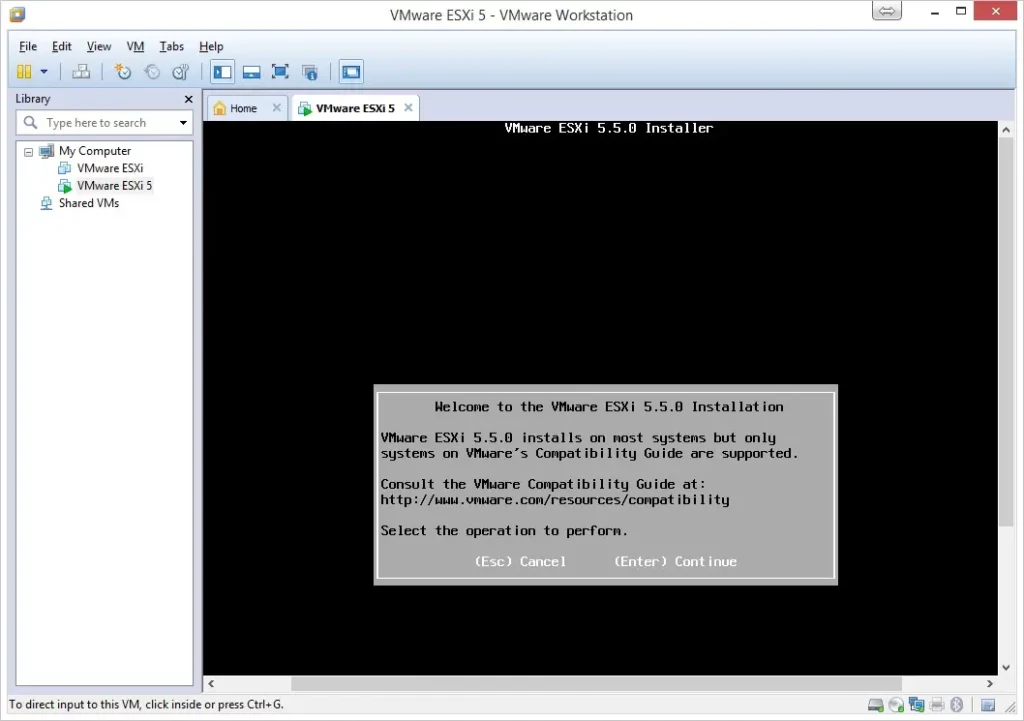Open the power options dropdown arrow
This screenshot has height=721, width=1024.
[x=44, y=72]
